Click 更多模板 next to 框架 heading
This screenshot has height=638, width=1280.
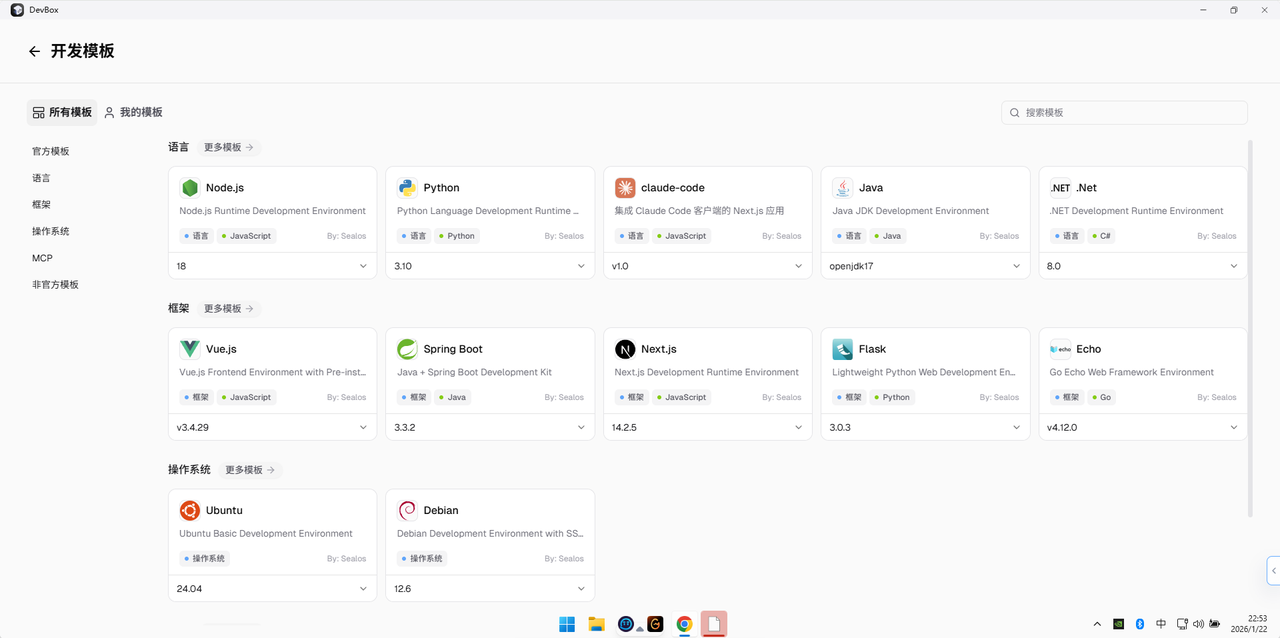(x=229, y=308)
